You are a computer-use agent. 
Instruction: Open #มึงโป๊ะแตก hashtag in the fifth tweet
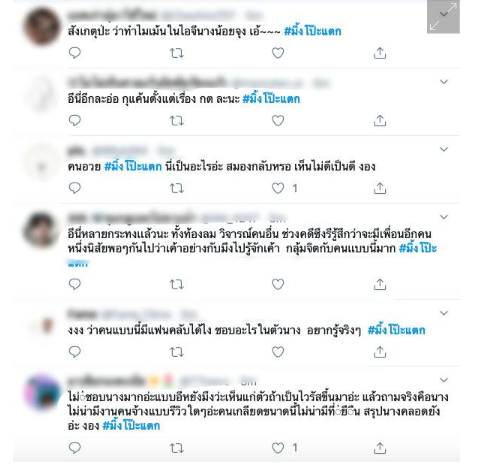tap(396, 330)
